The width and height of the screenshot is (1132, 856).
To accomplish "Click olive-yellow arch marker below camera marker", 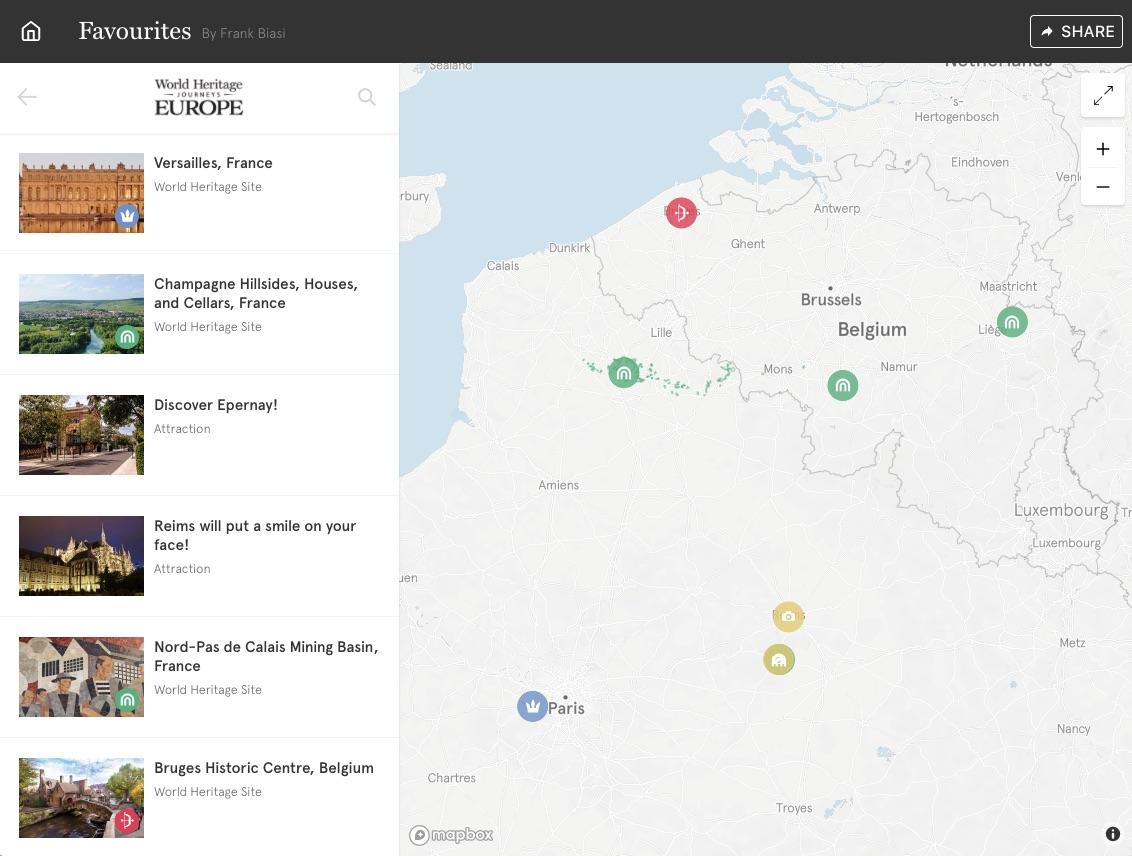I will pyautogui.click(x=779, y=660).
